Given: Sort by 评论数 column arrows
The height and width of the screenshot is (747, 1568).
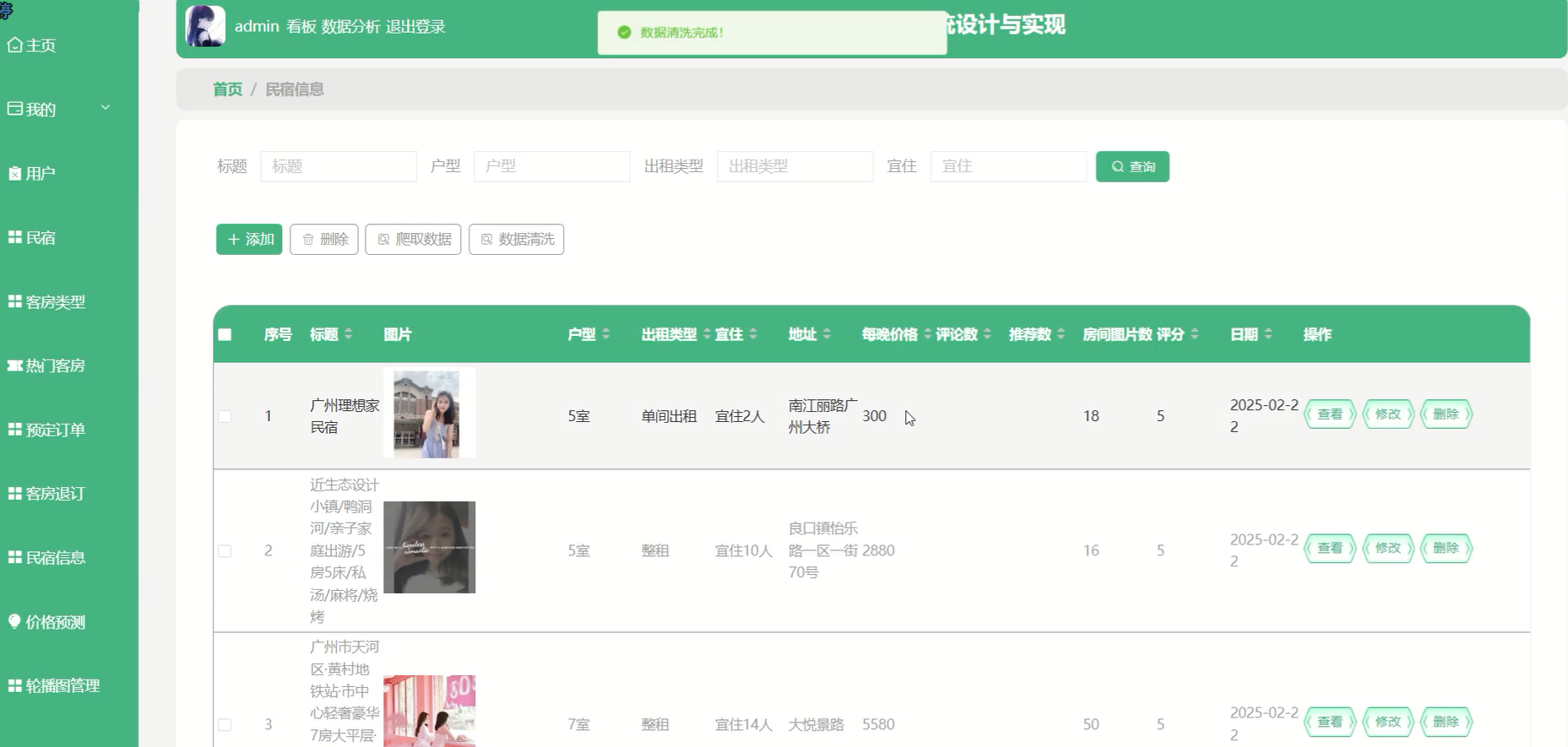Looking at the screenshot, I should (x=987, y=334).
